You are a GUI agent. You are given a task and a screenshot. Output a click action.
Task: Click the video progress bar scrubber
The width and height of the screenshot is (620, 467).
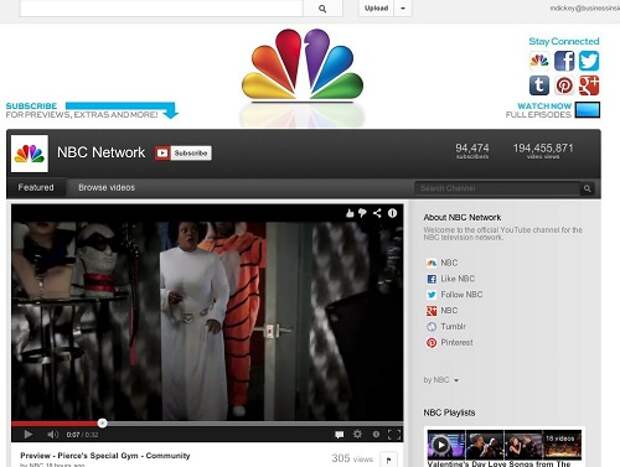[x=102, y=423]
